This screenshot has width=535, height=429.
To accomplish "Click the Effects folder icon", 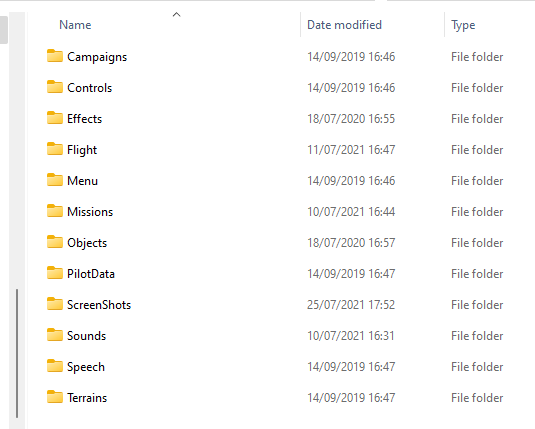I will point(55,118).
